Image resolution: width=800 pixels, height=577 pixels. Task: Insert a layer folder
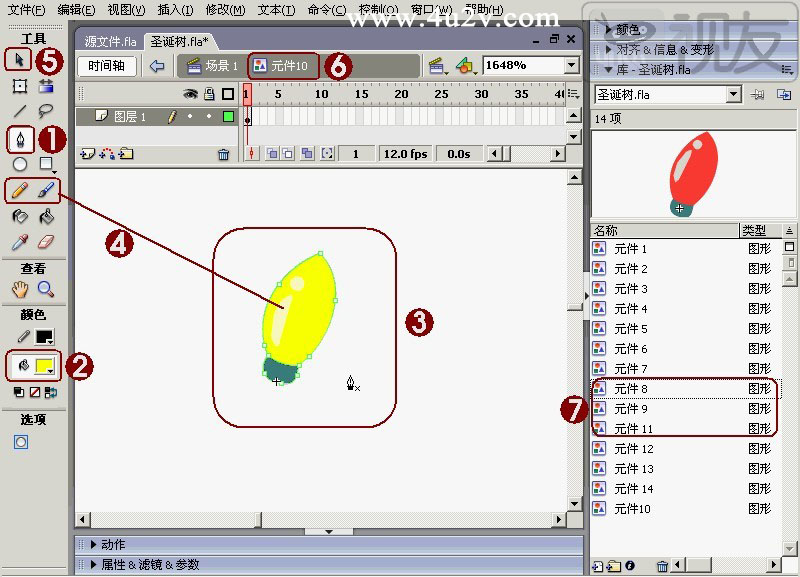[126, 154]
